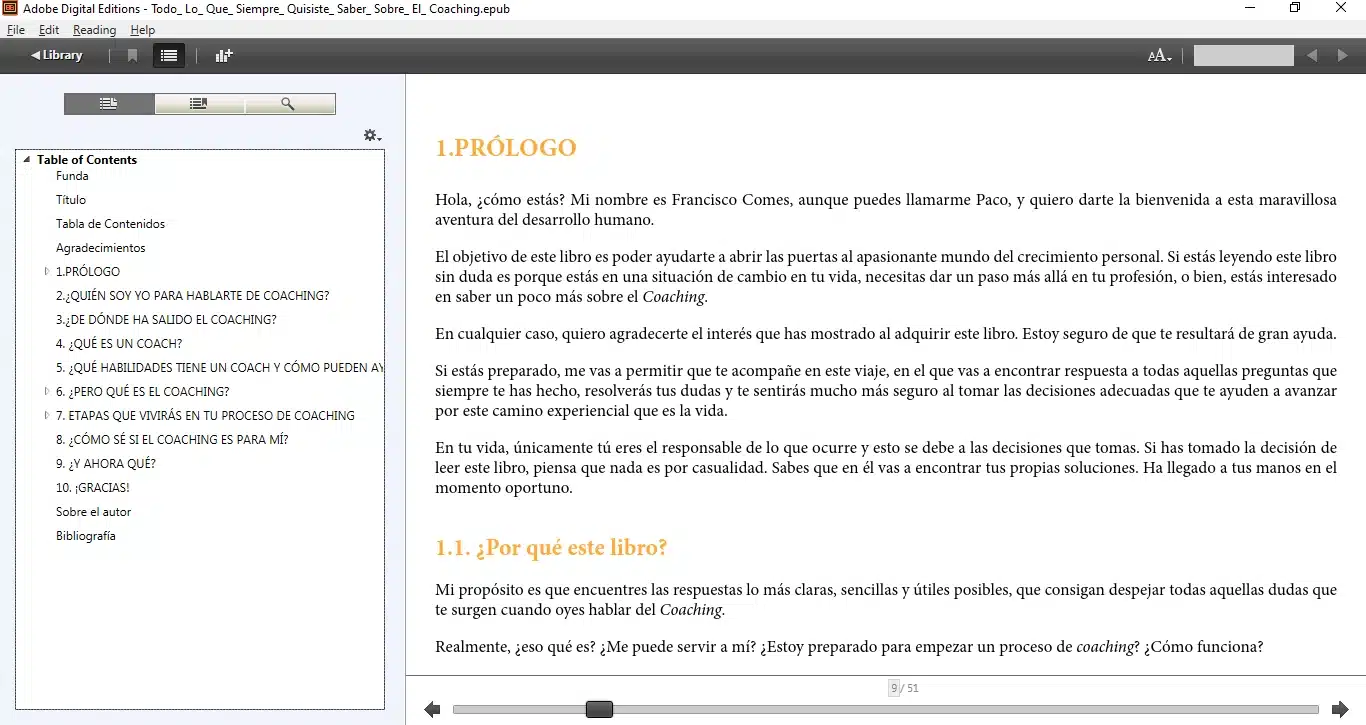Switch to the Search panel tab

pos(289,104)
